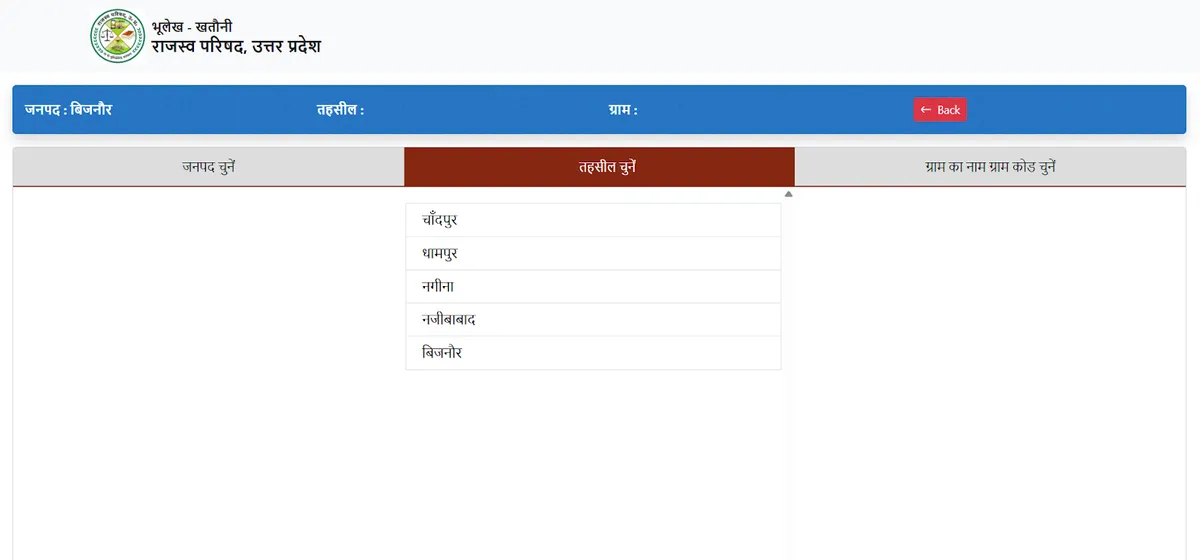This screenshot has height=560, width=1200.
Task: Click the तहसील : label in blue bar
Action: point(340,110)
